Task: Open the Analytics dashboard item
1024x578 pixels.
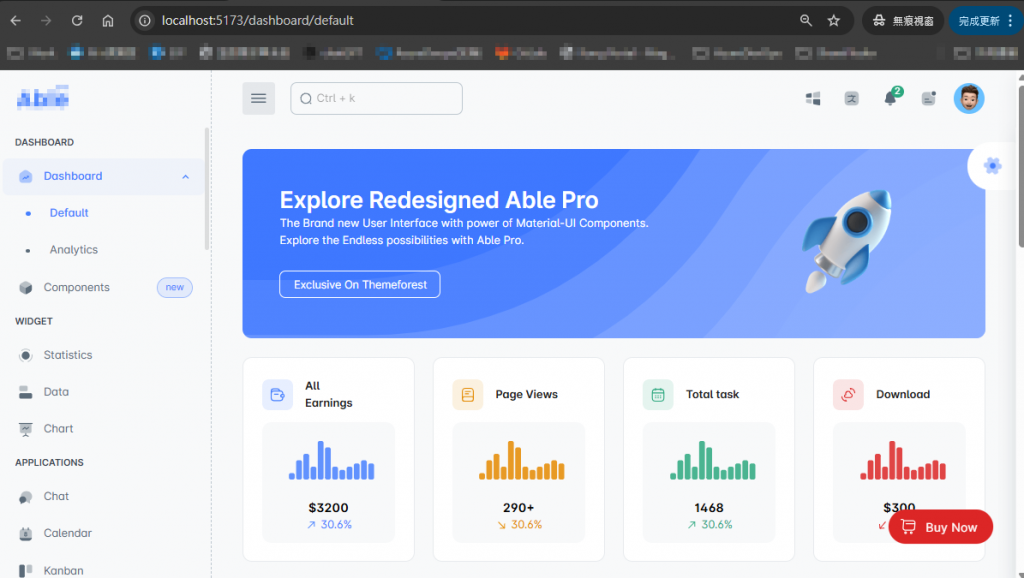Action: pyautogui.click(x=74, y=249)
